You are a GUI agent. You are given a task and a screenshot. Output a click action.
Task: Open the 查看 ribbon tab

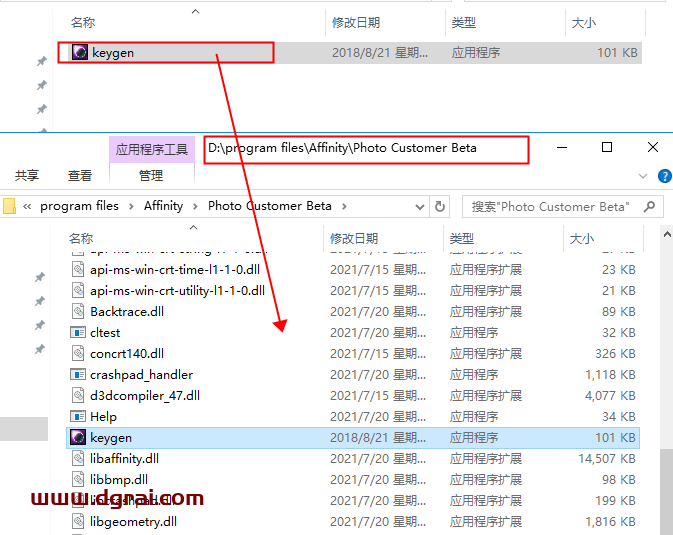80,176
